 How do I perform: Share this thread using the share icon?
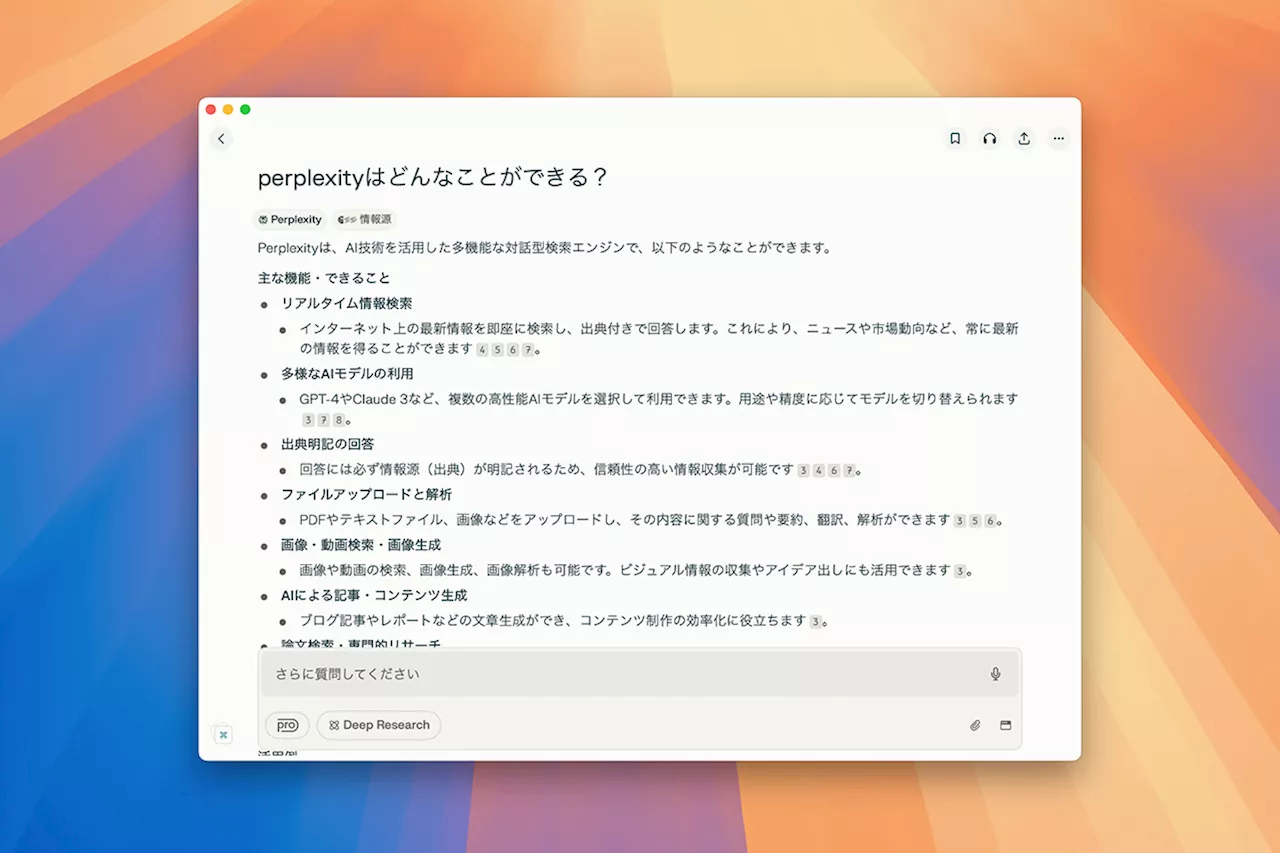pos(1024,139)
